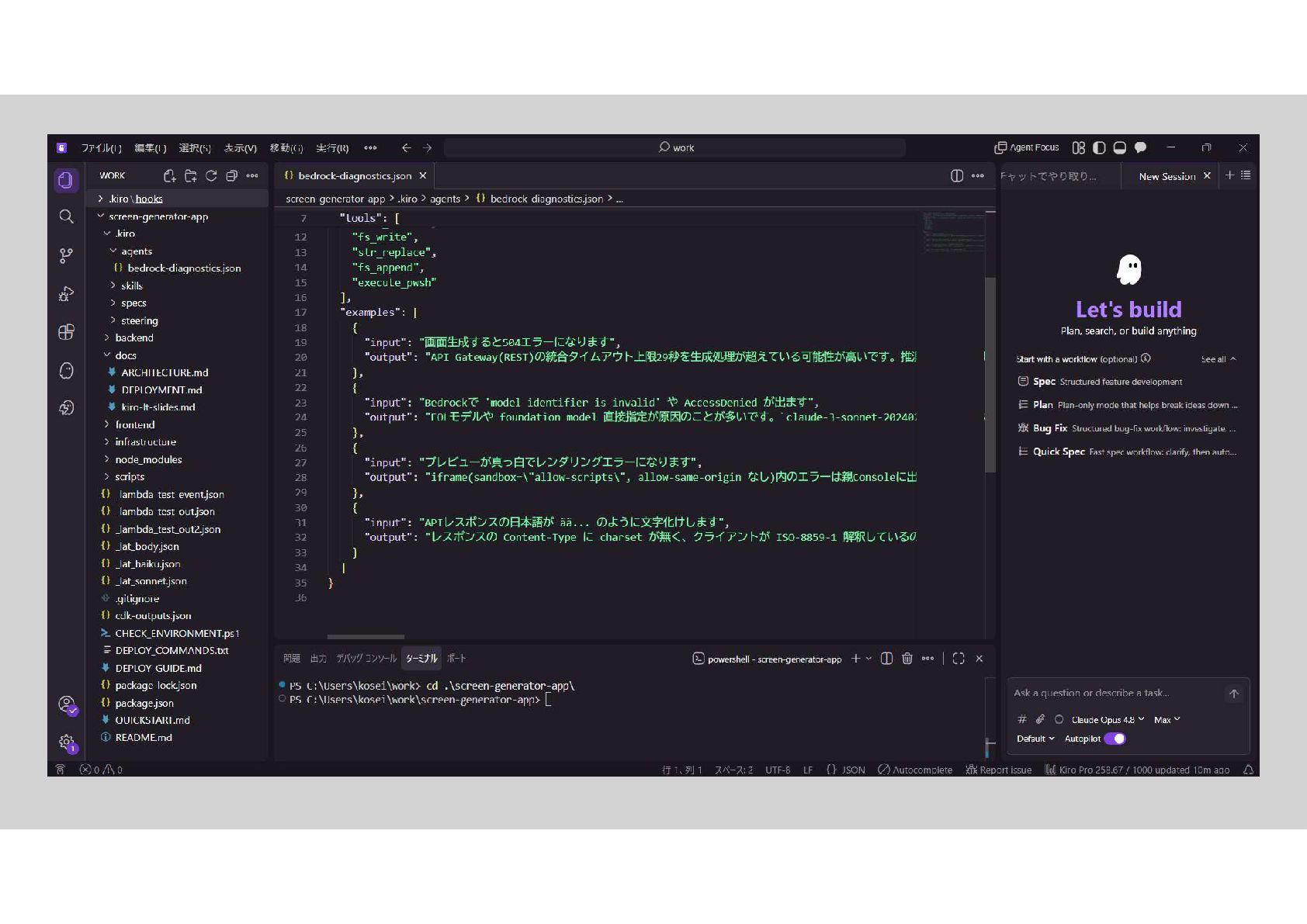
Task: Open the Claude Opus model dropdown
Action: coord(1108,720)
